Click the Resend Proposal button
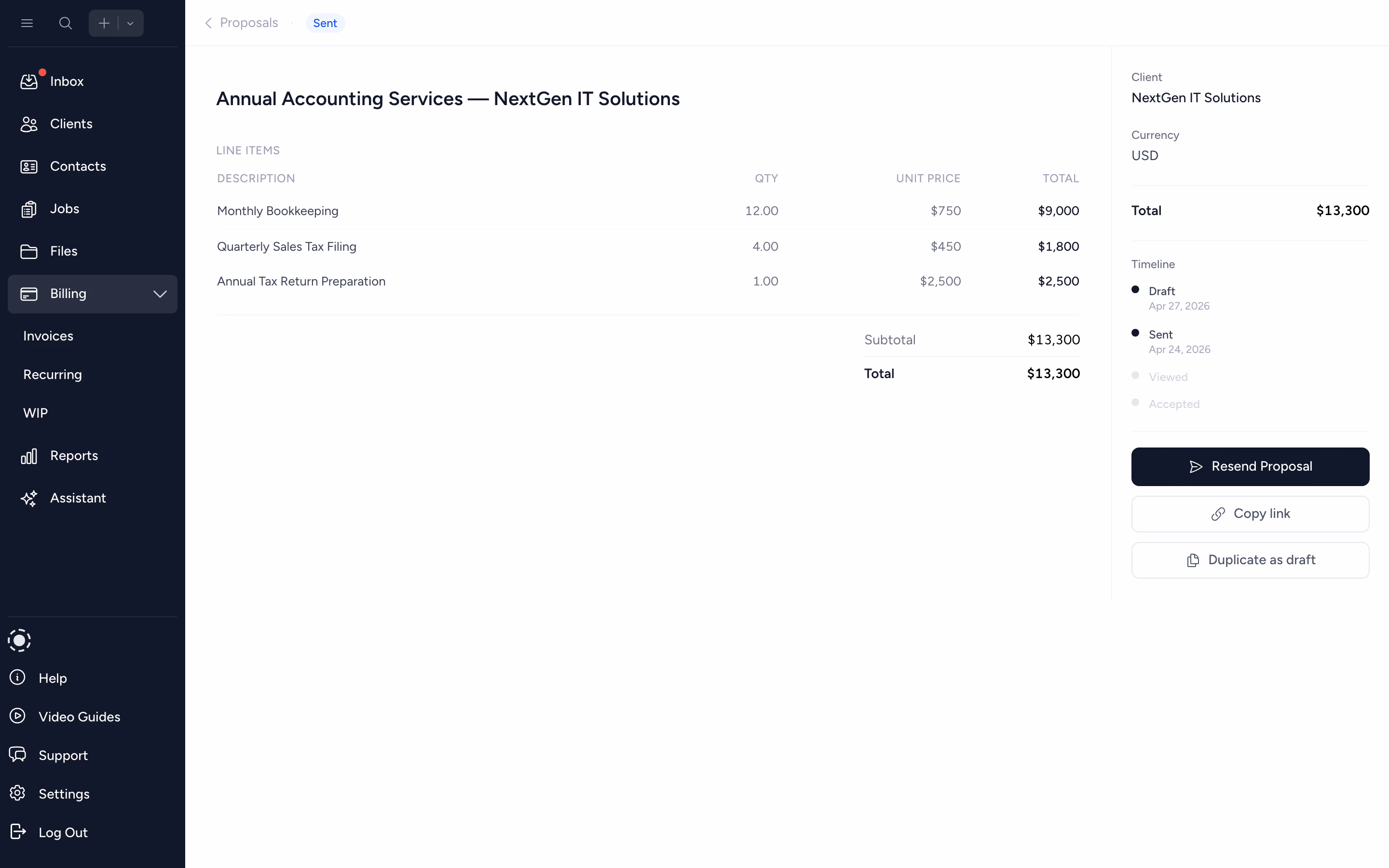The image size is (1389, 868). click(1250, 466)
